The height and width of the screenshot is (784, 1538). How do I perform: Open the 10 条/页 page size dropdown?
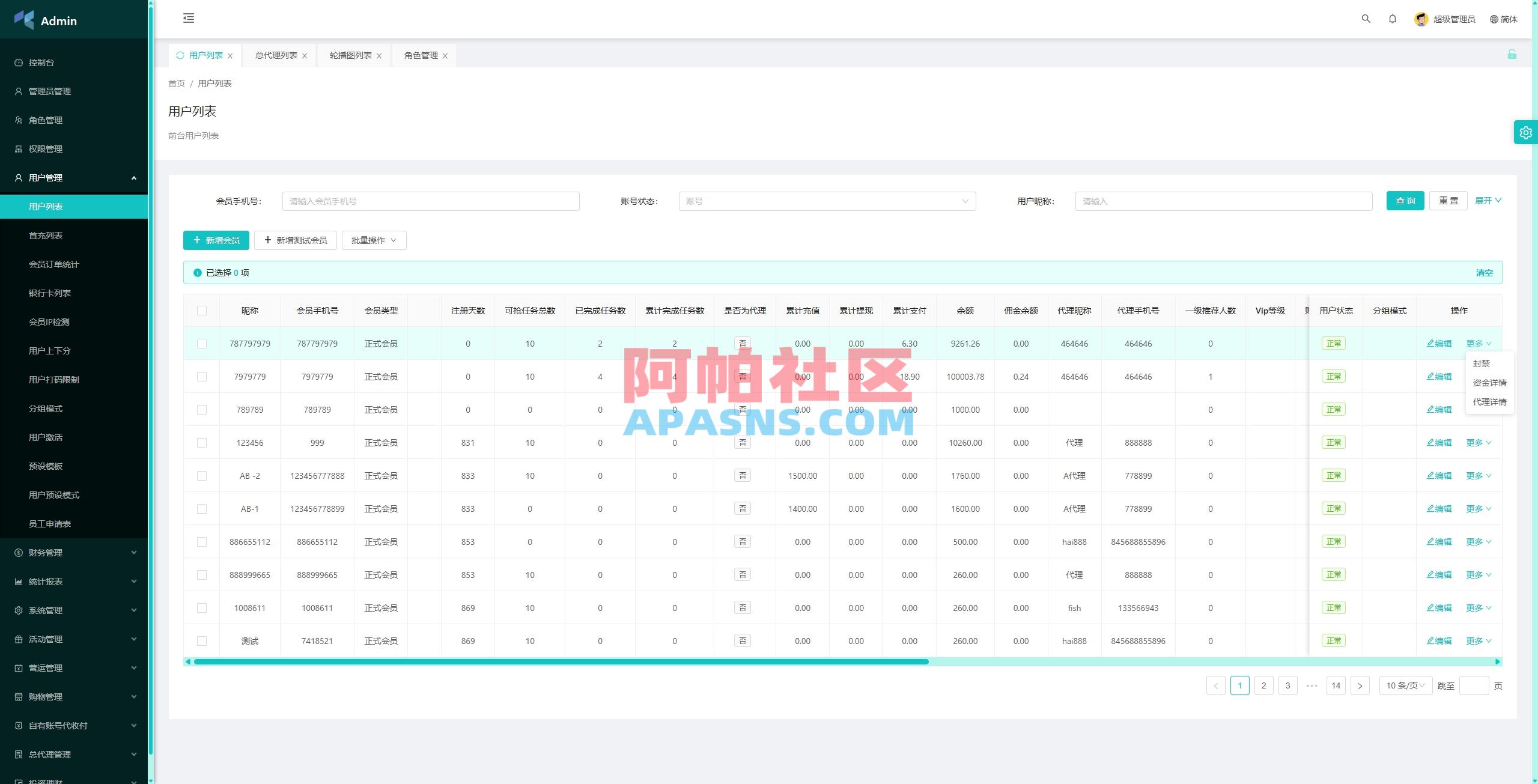point(1405,685)
